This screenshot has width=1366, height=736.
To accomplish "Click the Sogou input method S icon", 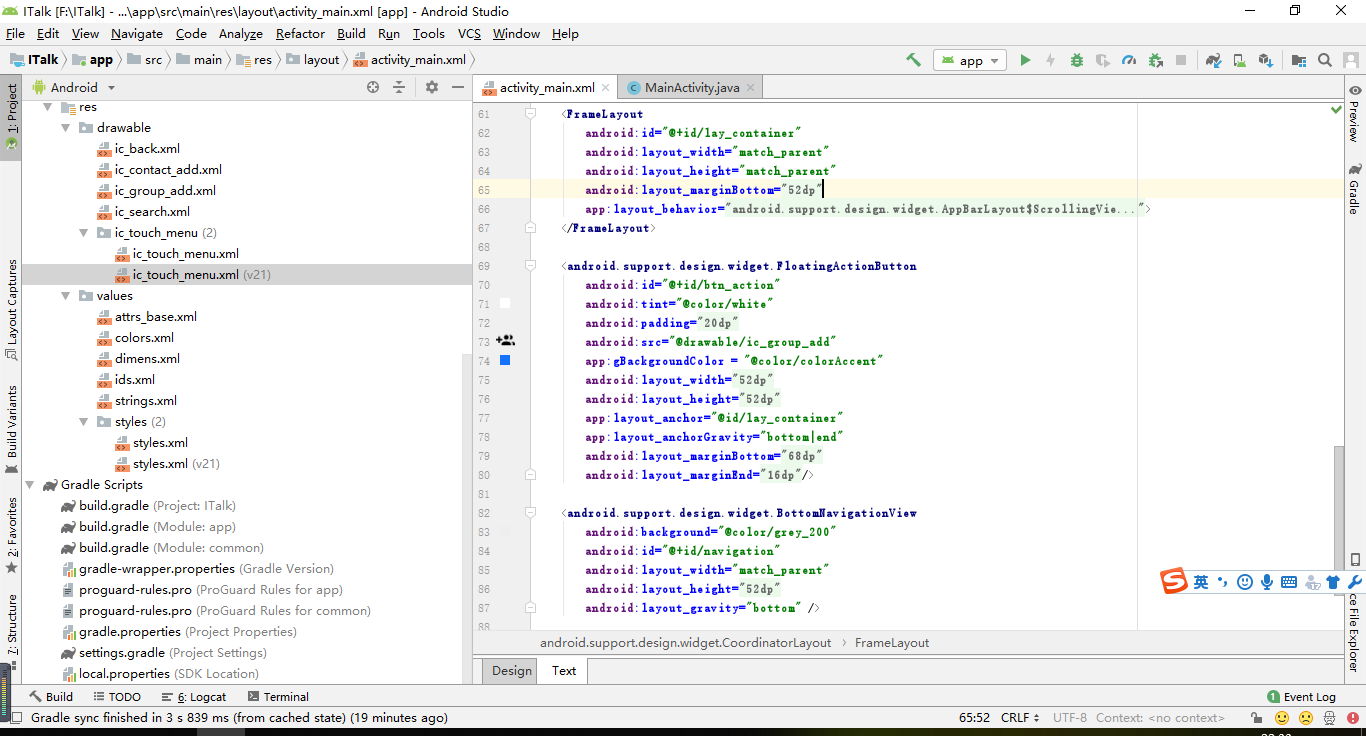I will coord(1174,581).
